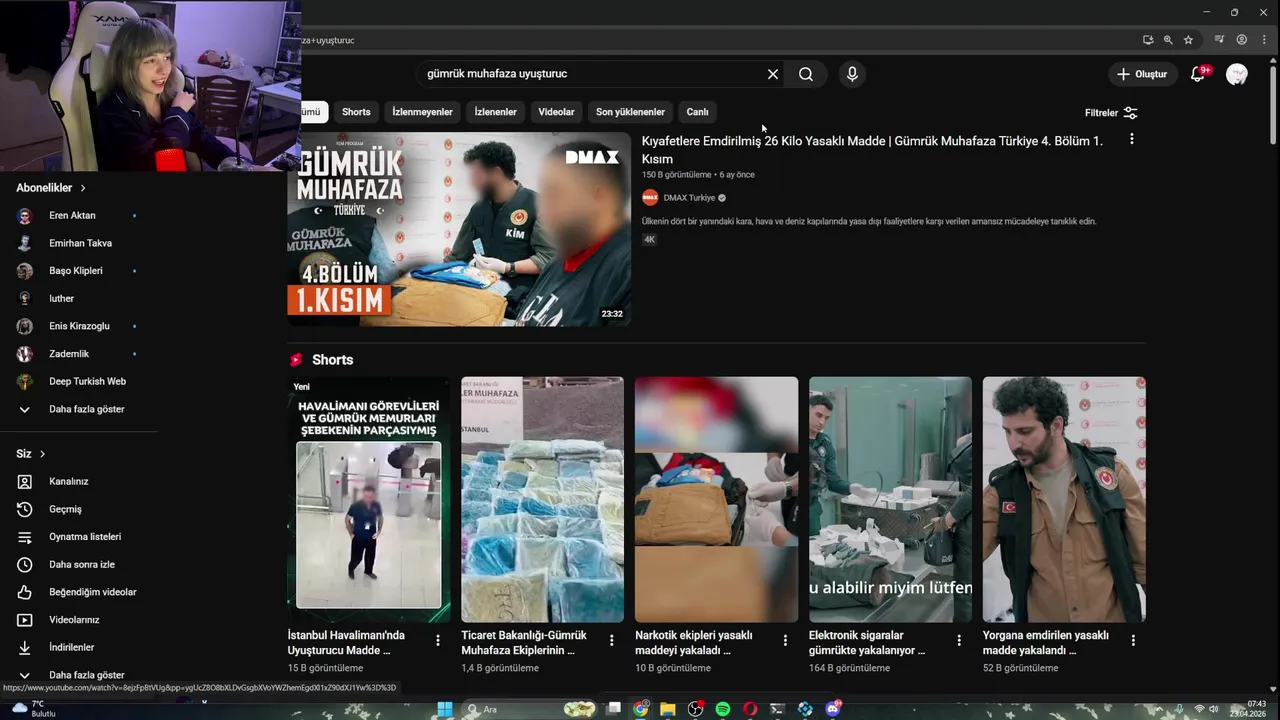Select the Canlı filter chip
The width and height of the screenshot is (1280, 720).
click(x=697, y=112)
